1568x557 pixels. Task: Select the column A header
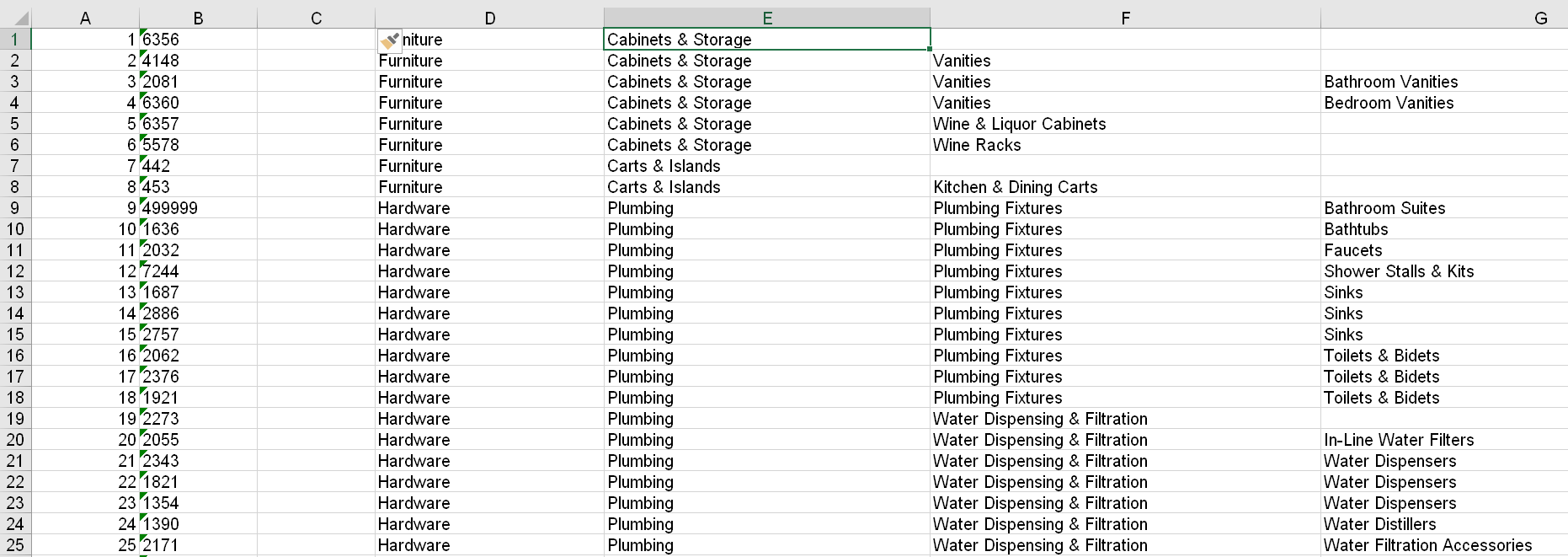85,19
